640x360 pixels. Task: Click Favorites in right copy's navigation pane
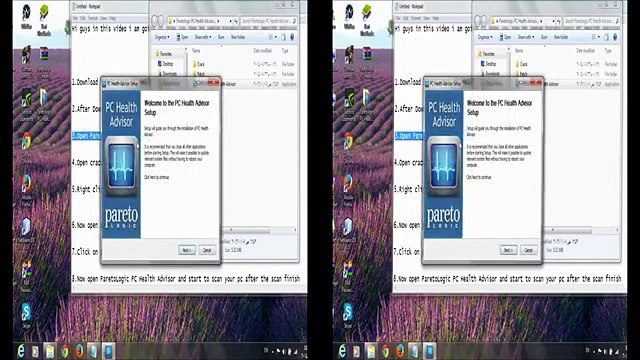coord(487,54)
